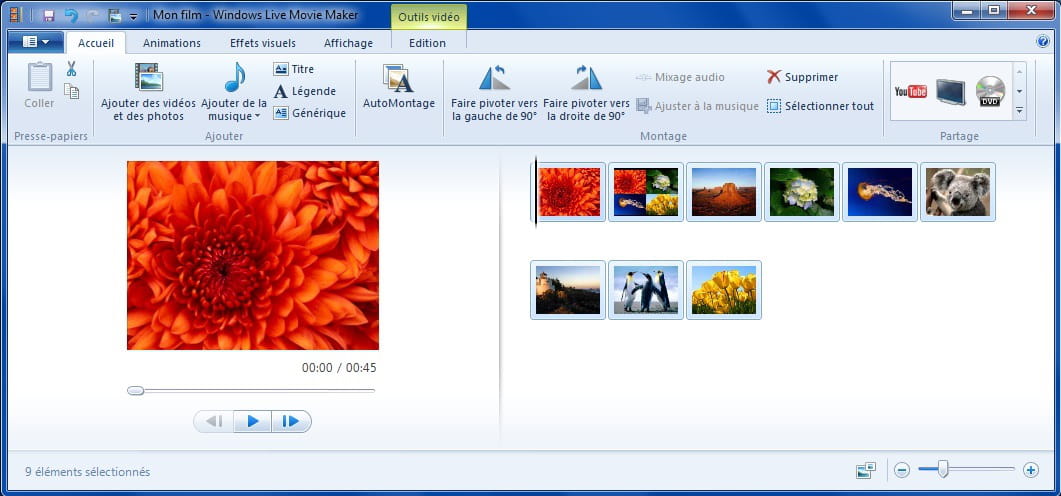Launch AutoMontage

pos(399,87)
